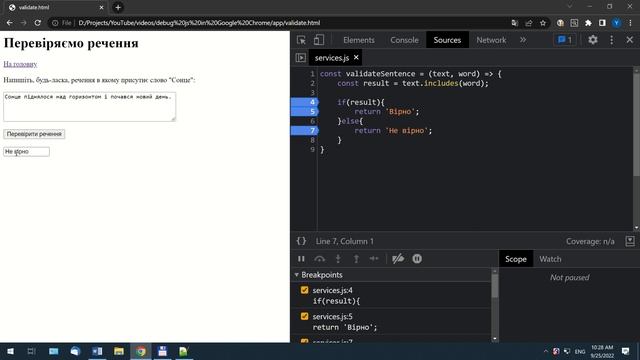Step out of current function

point(356,259)
